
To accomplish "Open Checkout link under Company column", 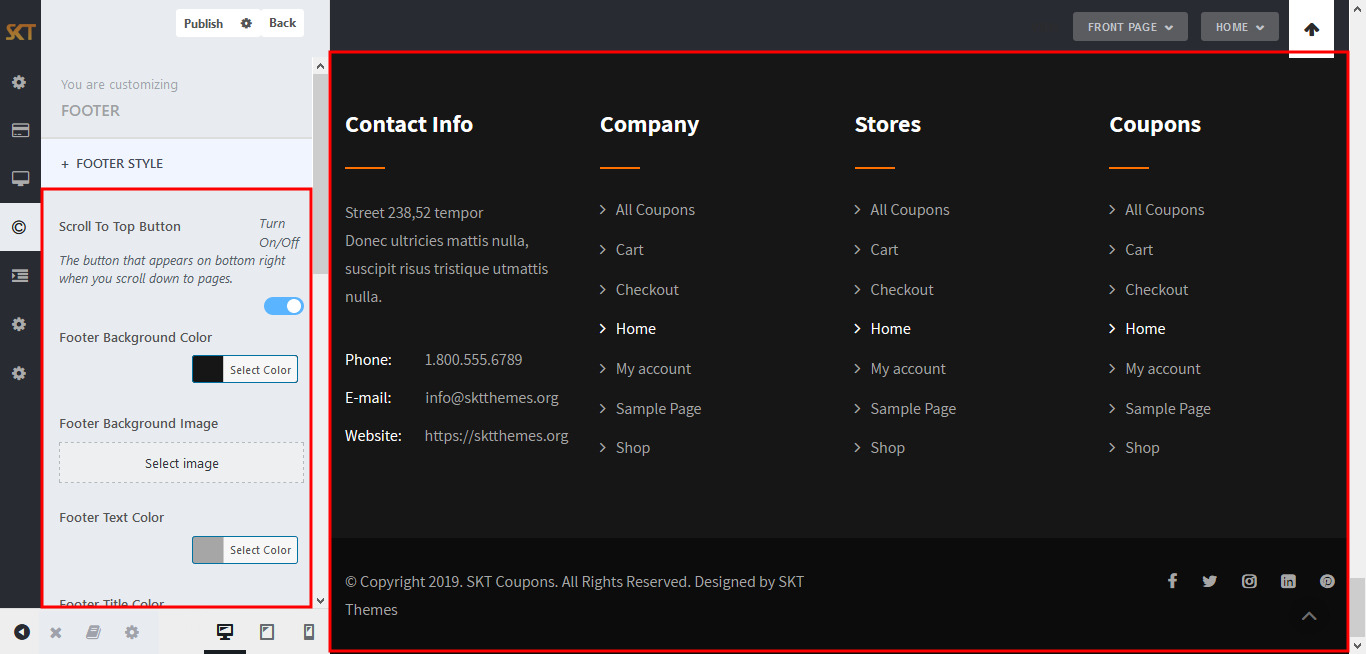I will pyautogui.click(x=647, y=290).
